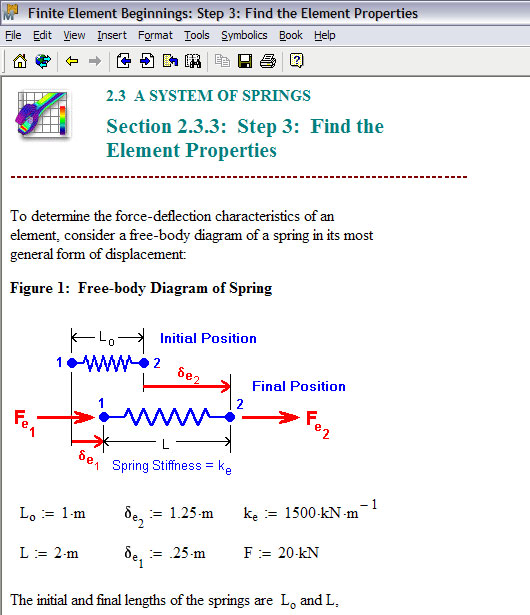Click the Lo := 1·m definition

tap(53, 513)
